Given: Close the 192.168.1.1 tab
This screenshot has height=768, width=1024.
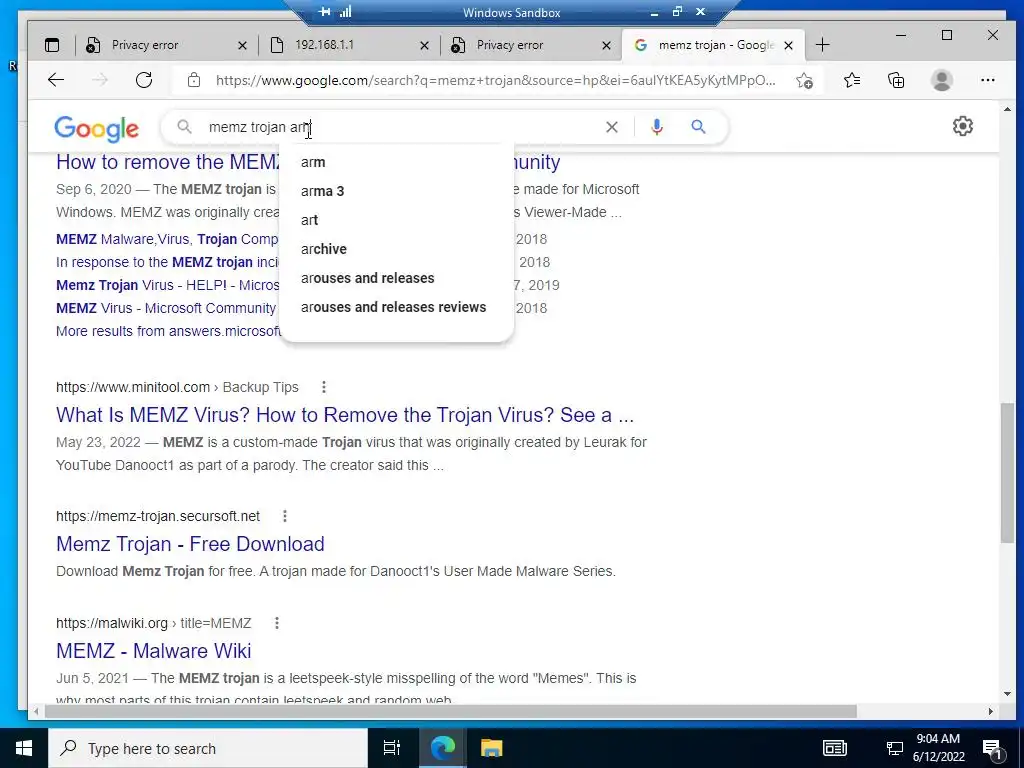Looking at the screenshot, I should pyautogui.click(x=424, y=46).
